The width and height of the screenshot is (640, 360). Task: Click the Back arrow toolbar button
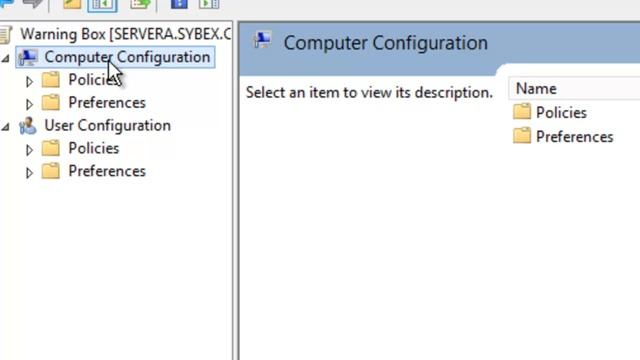tap(7, 3)
